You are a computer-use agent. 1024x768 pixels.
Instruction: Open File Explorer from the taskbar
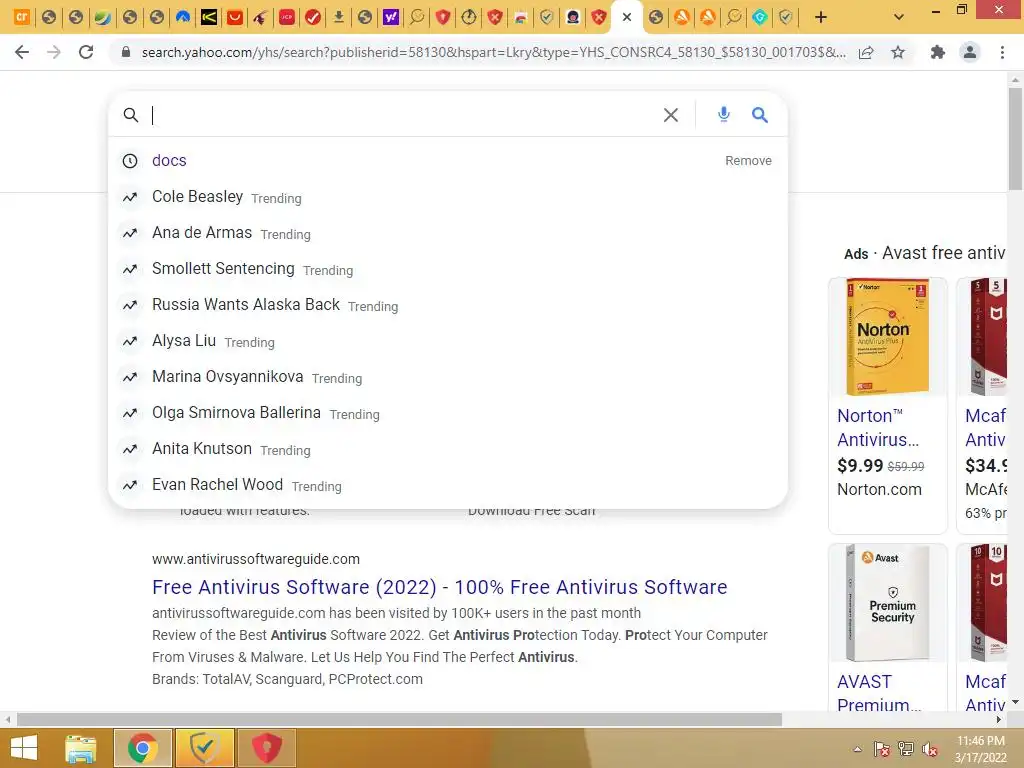pyautogui.click(x=81, y=748)
